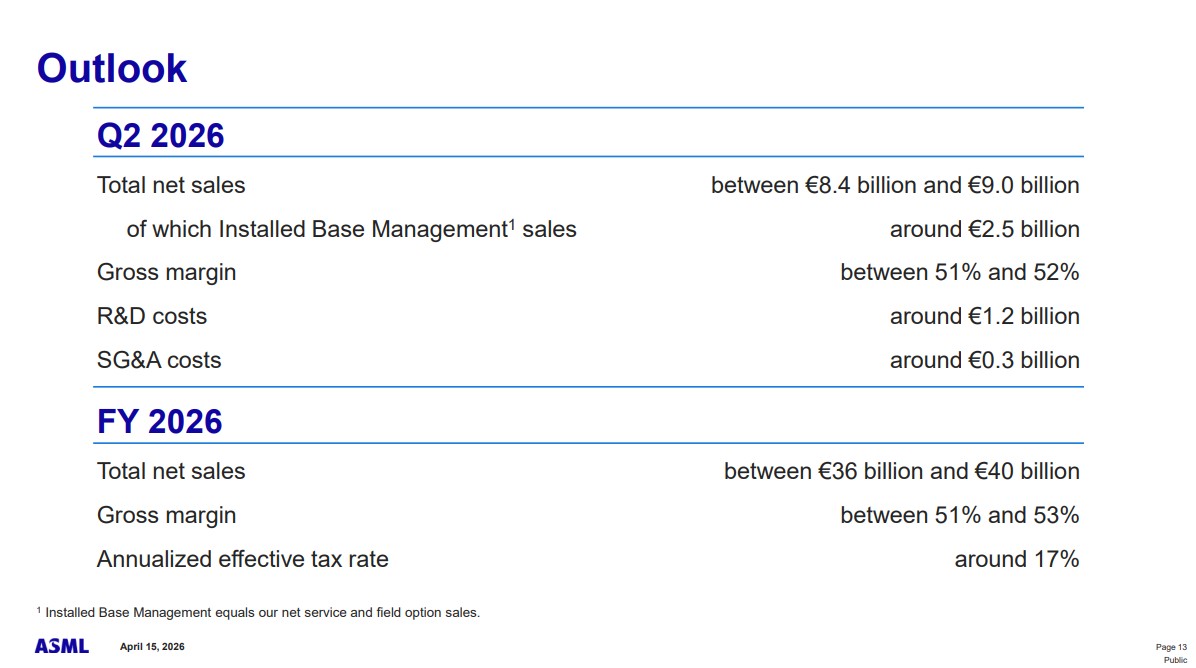Viewport: 1196px width, 668px height.
Task: Click the April 15, 2026 footer date
Action: pyautogui.click(x=152, y=647)
